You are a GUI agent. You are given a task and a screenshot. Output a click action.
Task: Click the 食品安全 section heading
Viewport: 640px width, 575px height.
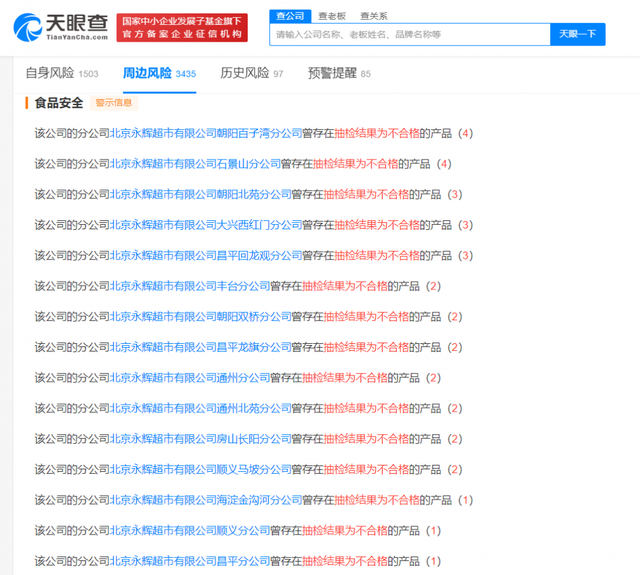(x=59, y=103)
